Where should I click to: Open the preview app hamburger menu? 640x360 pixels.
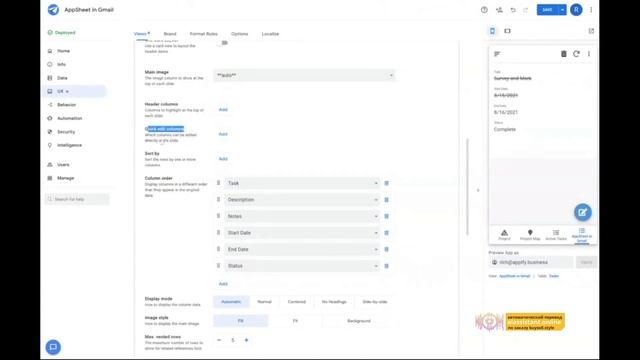click(497, 54)
